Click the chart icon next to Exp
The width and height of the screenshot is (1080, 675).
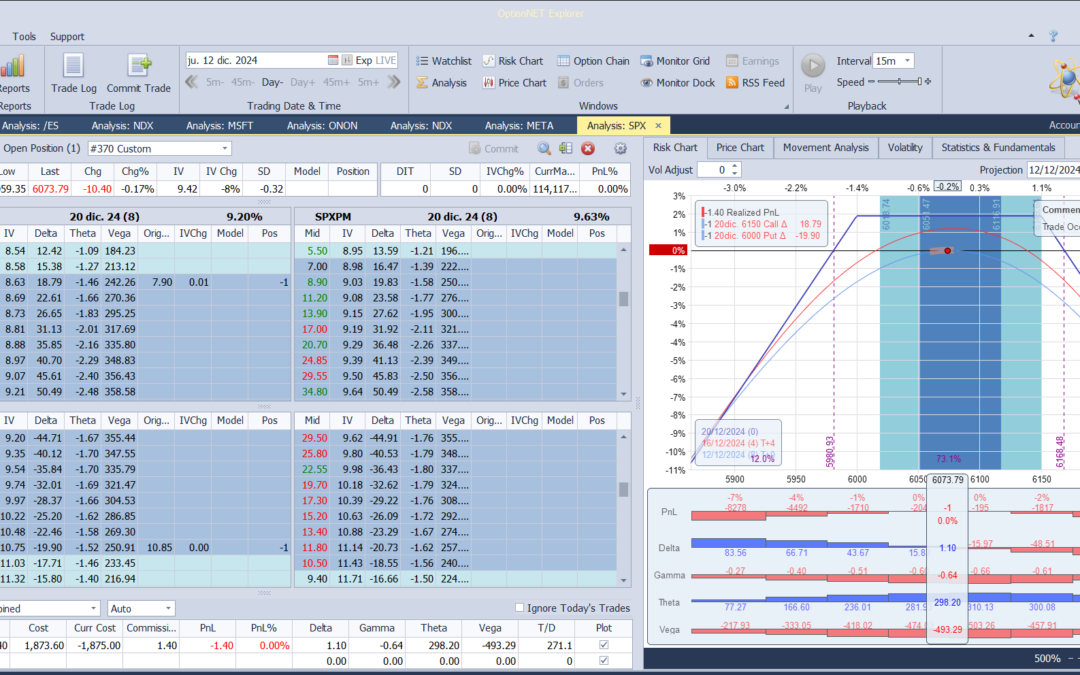click(x=347, y=60)
